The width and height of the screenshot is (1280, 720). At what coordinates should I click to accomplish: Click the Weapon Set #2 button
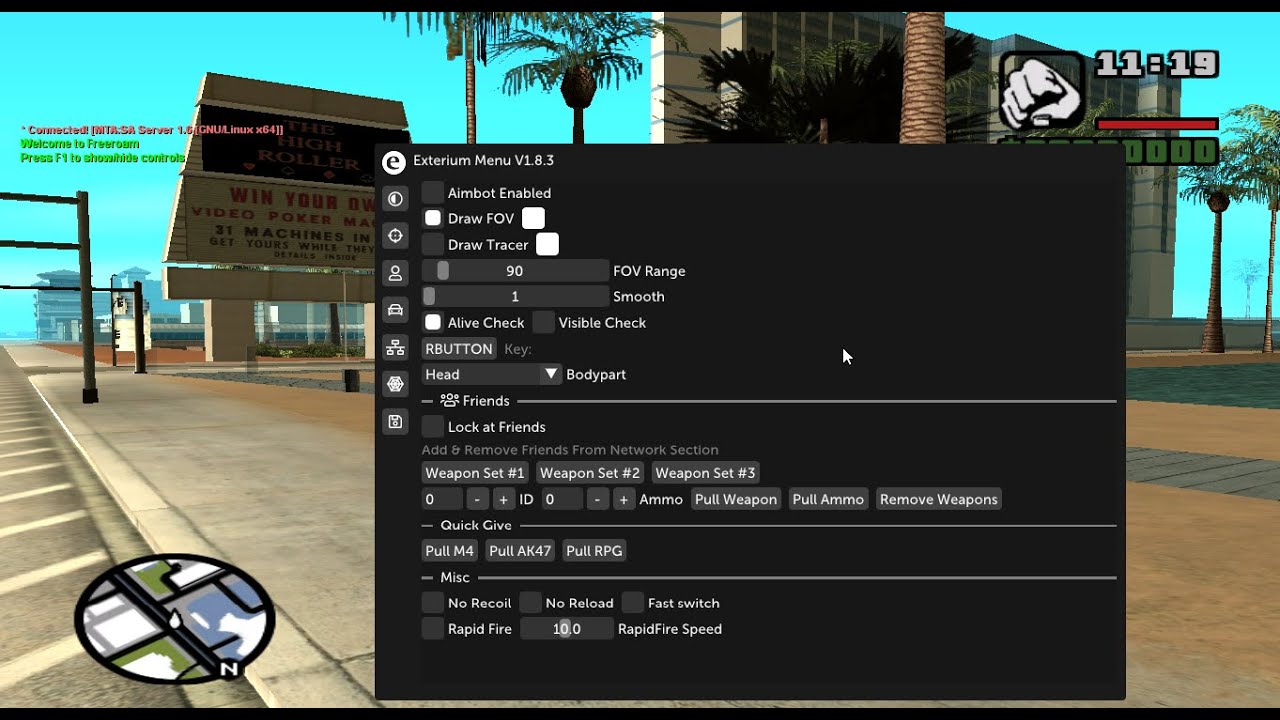[x=590, y=472]
